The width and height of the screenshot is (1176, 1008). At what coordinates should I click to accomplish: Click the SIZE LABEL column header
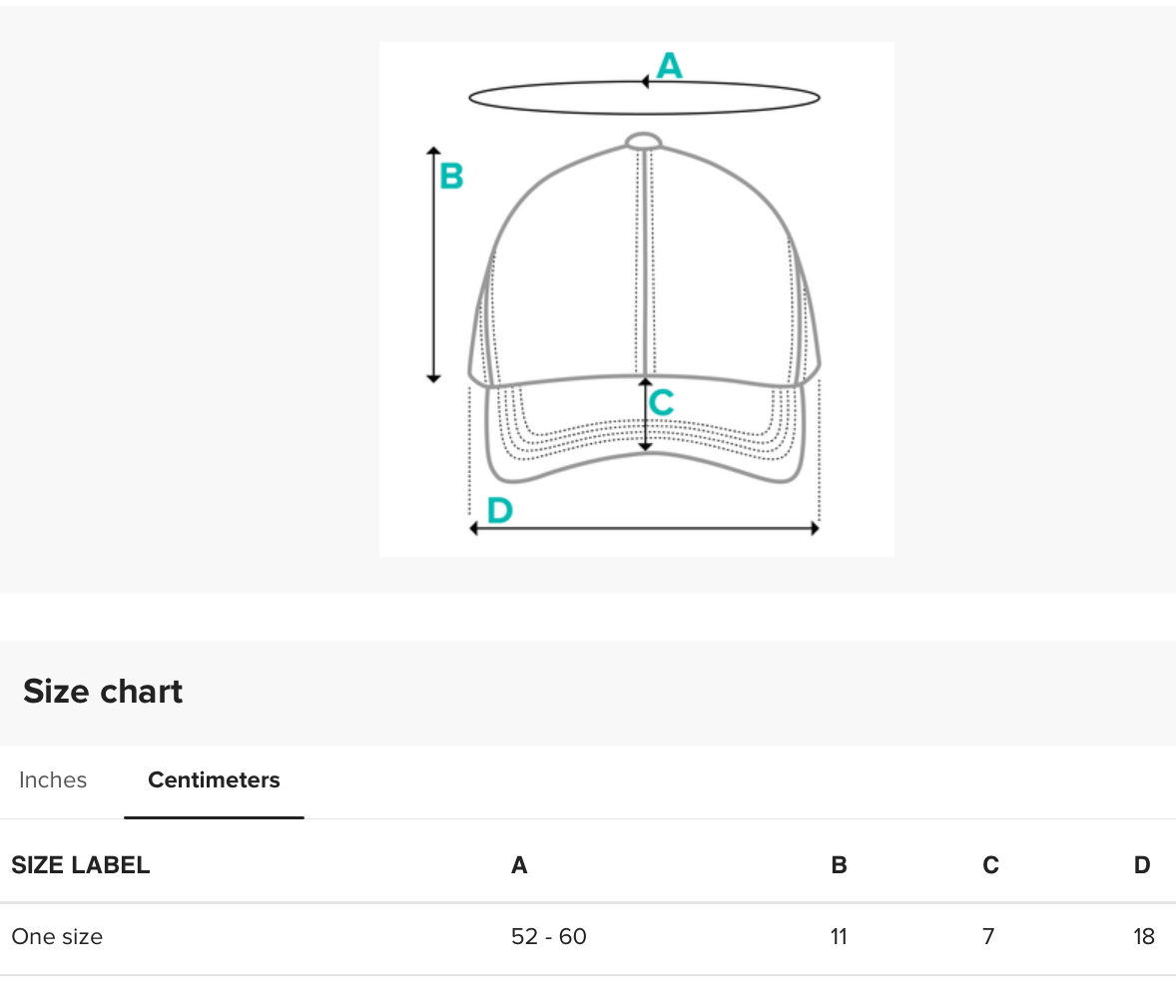81,865
